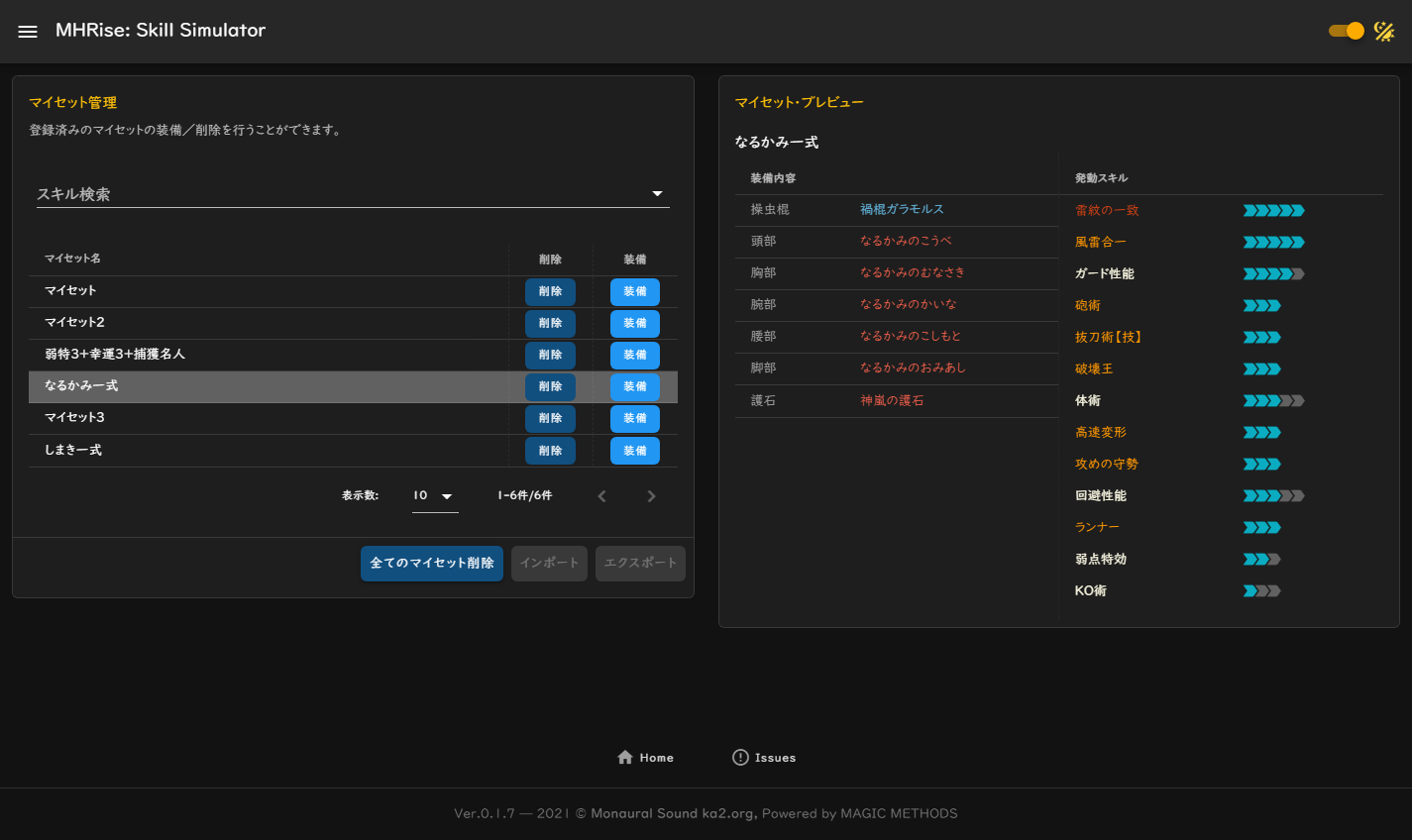Click the Home icon in footer
Image resolution: width=1412 pixels, height=840 pixels.
(625, 758)
